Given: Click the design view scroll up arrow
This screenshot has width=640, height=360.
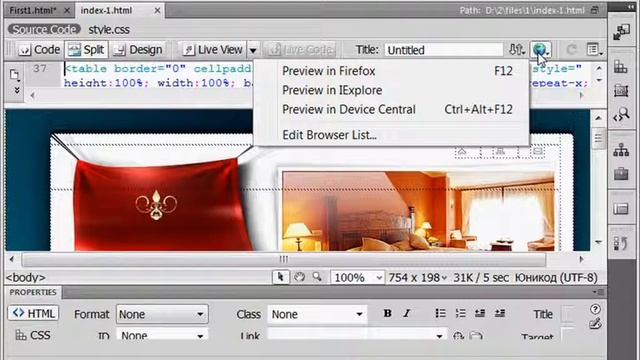Looking at the screenshot, I should pyautogui.click(x=598, y=118).
